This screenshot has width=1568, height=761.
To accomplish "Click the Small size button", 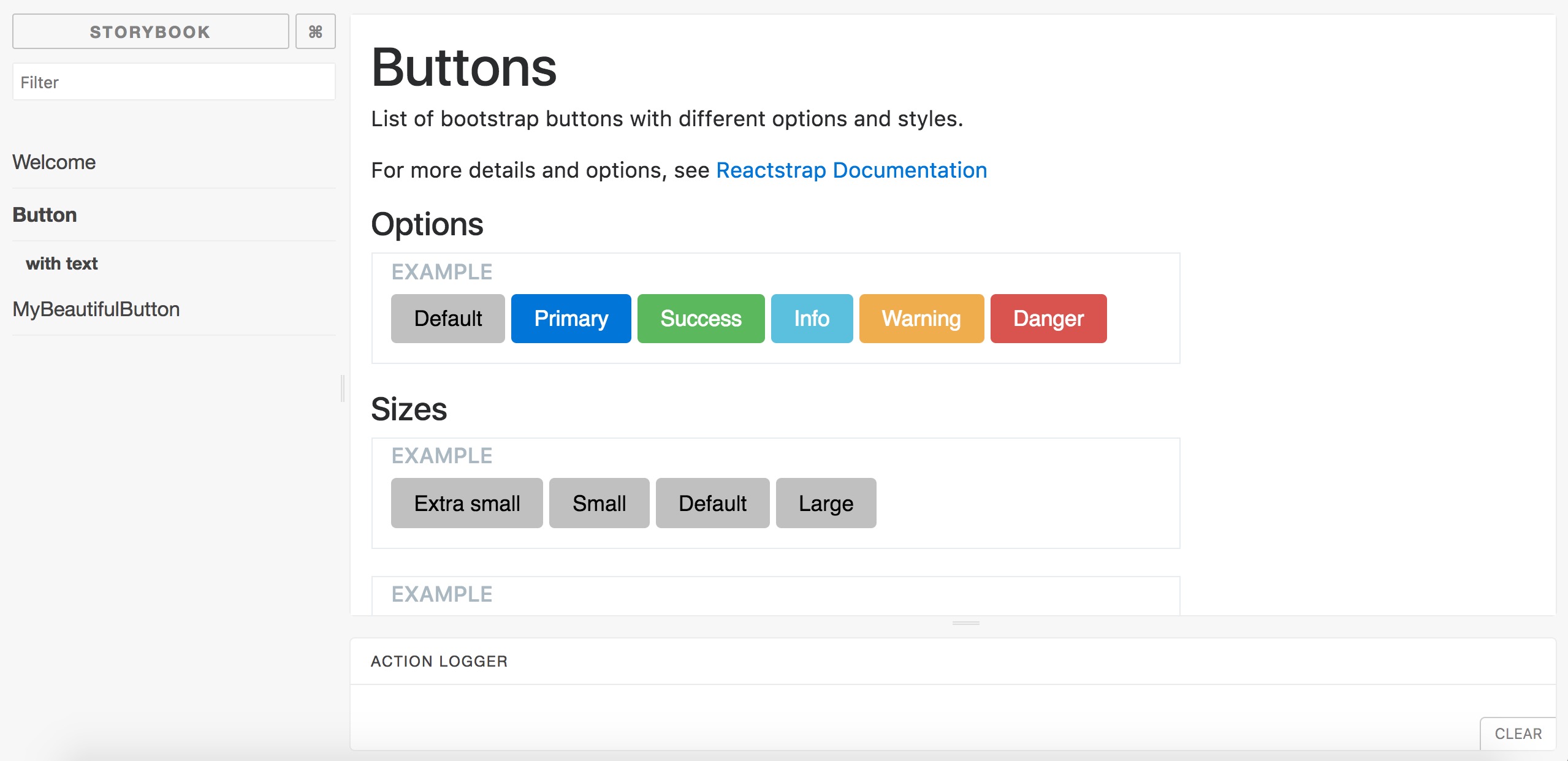I will pyautogui.click(x=599, y=503).
